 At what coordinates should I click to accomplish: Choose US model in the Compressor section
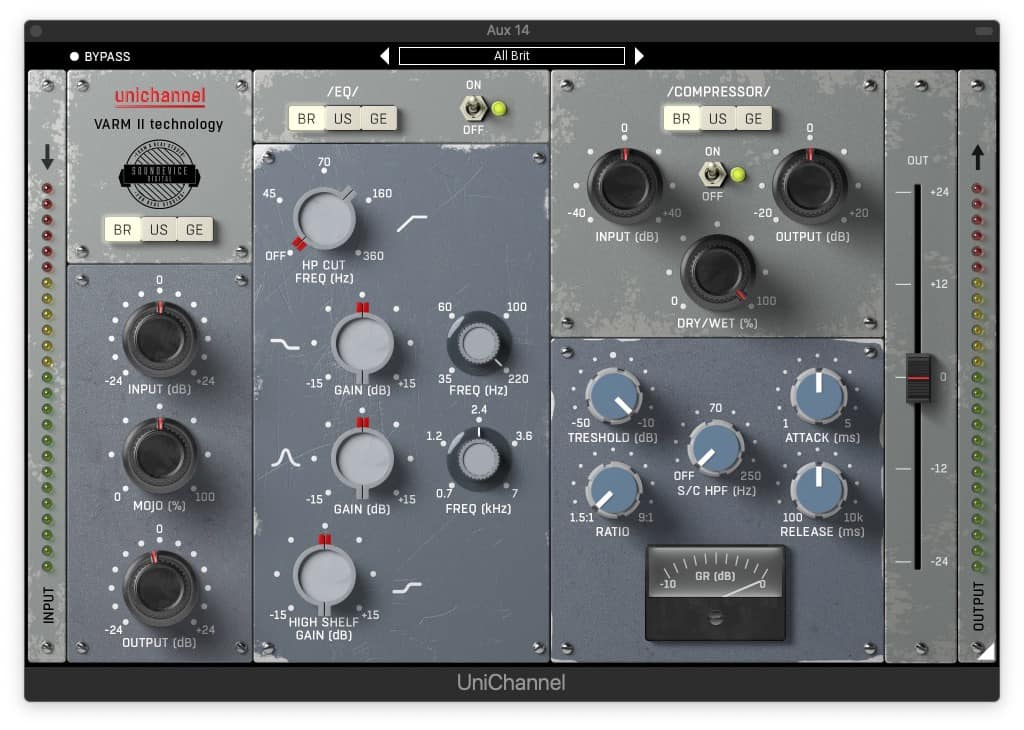pyautogui.click(x=718, y=119)
